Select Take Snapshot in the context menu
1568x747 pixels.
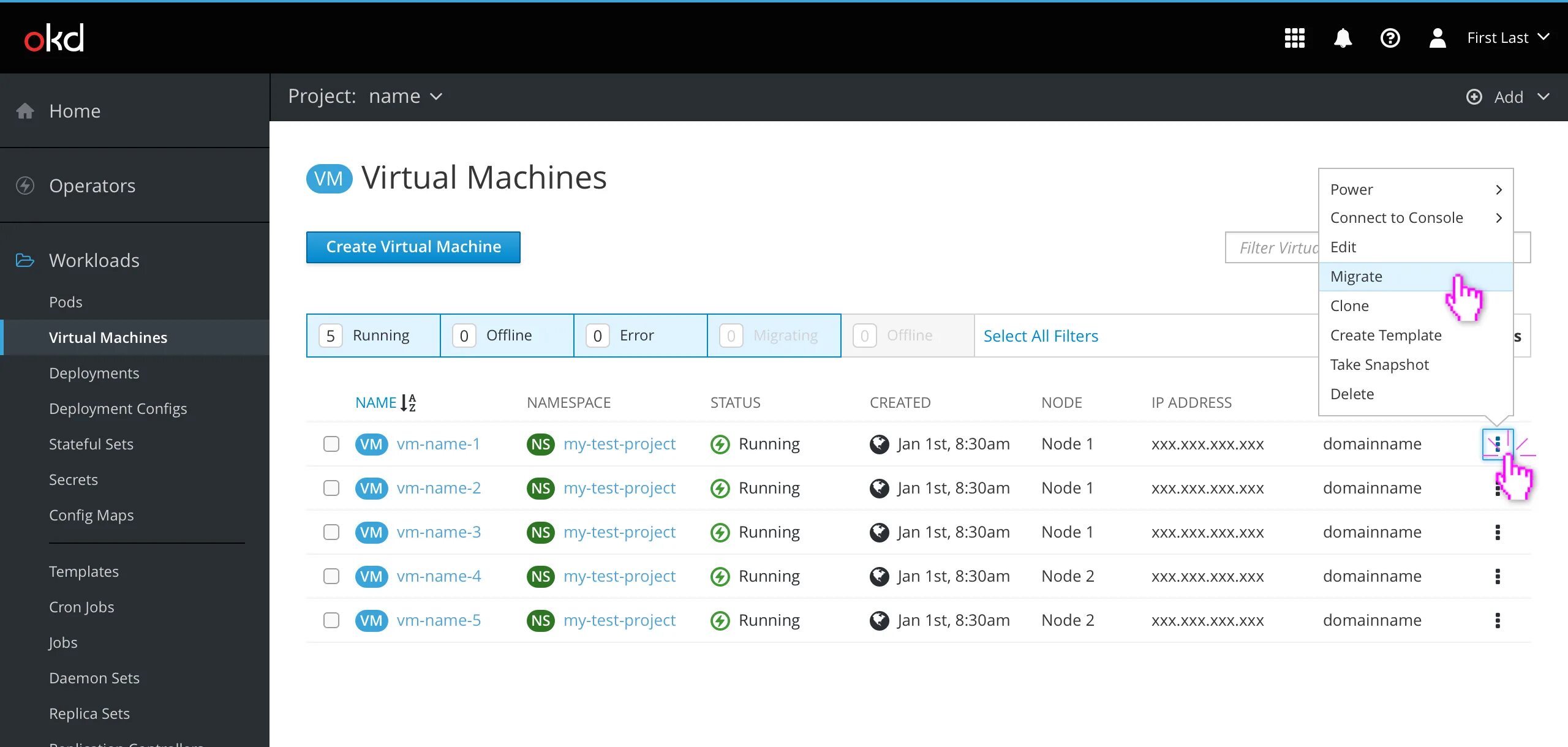(x=1379, y=365)
